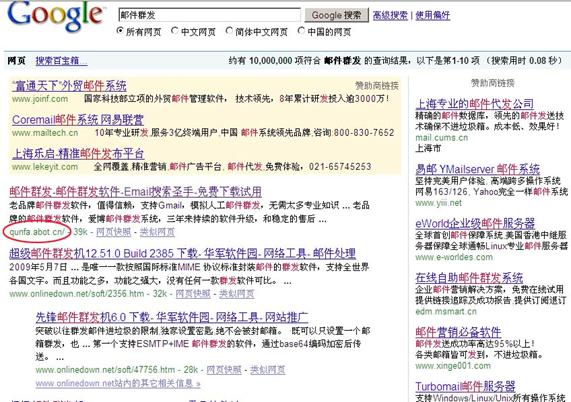Click 网页快照 for onlinedown soft/2356 result
The image size is (571, 402).
[x=193, y=293]
